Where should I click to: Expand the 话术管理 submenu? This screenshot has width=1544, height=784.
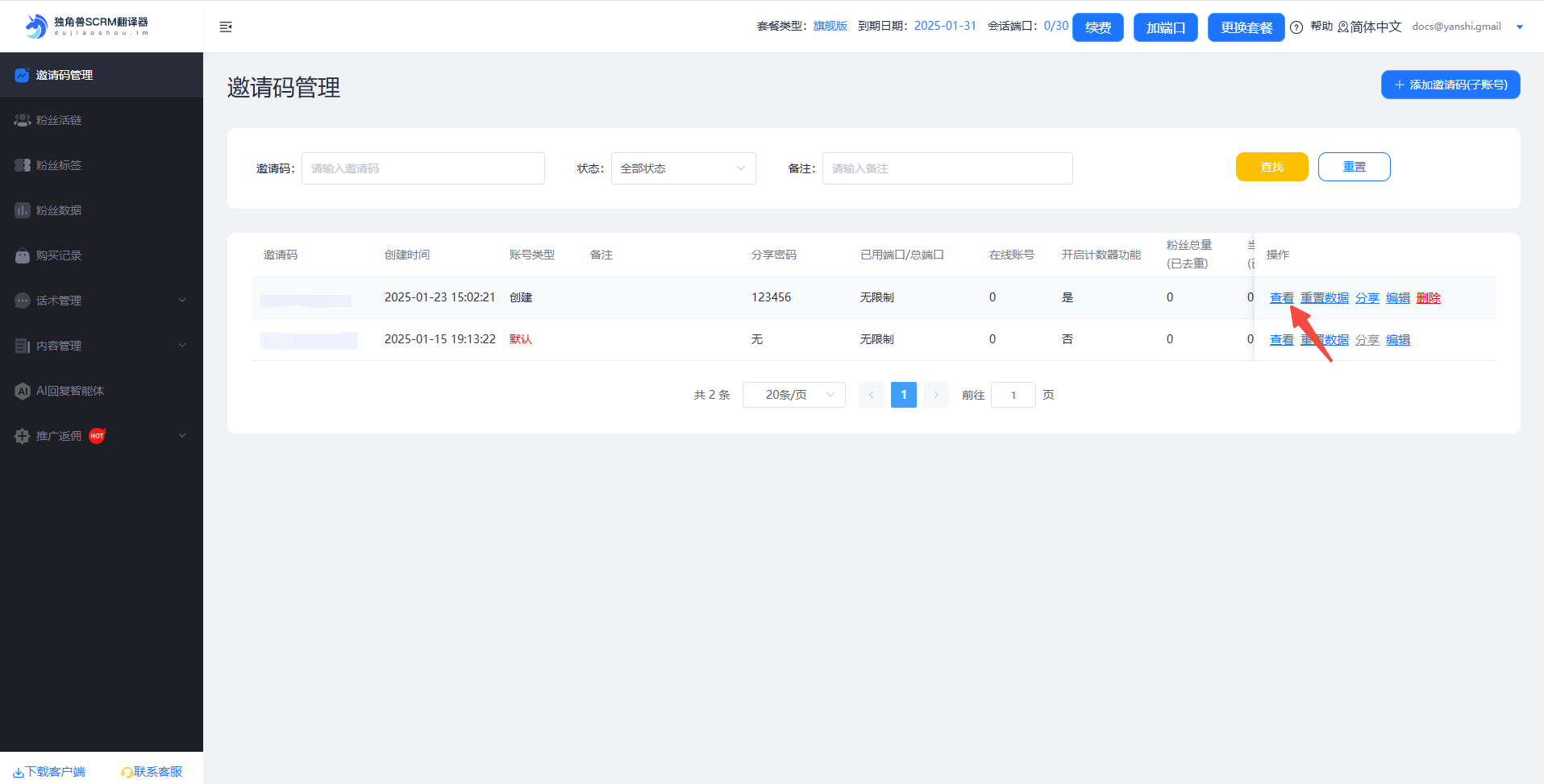[181, 301]
